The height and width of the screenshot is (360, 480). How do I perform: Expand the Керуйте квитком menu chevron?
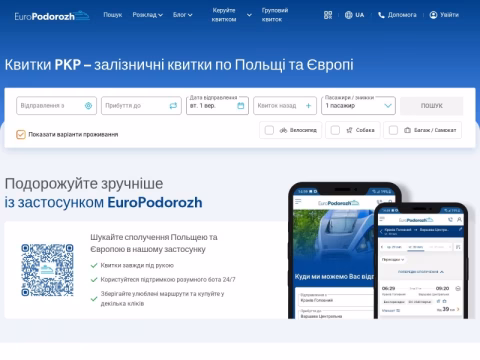[249, 15]
